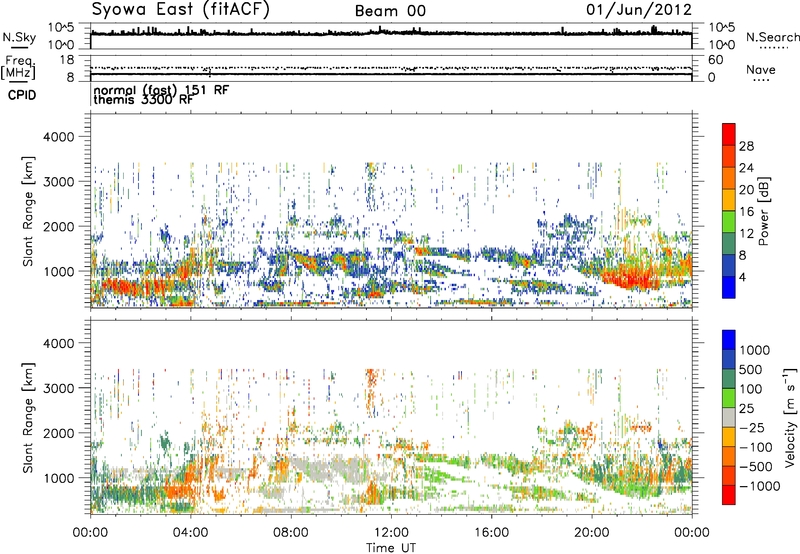Click the '08:00' time tick label

[291, 533]
